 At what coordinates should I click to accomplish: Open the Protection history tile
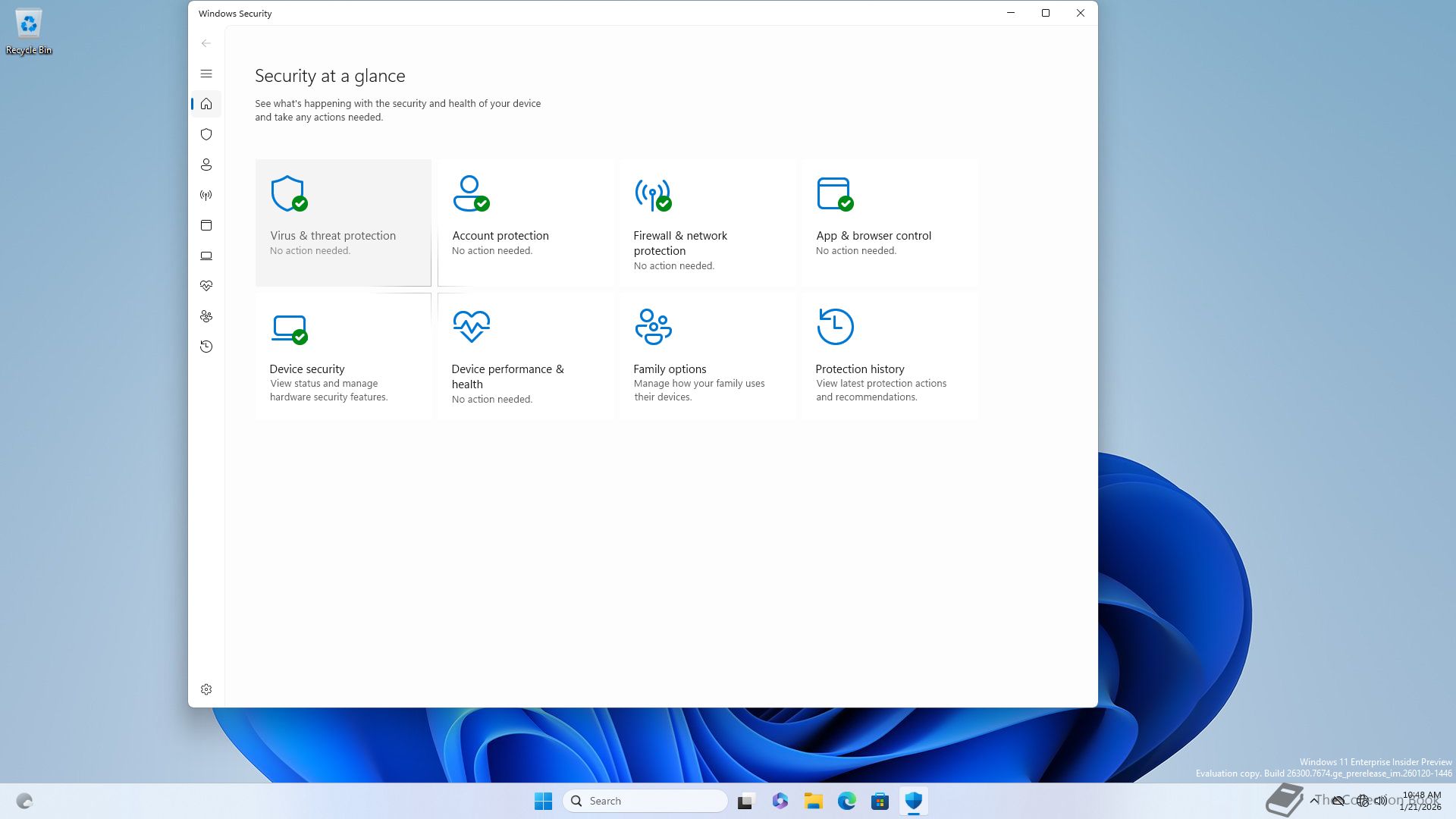889,356
